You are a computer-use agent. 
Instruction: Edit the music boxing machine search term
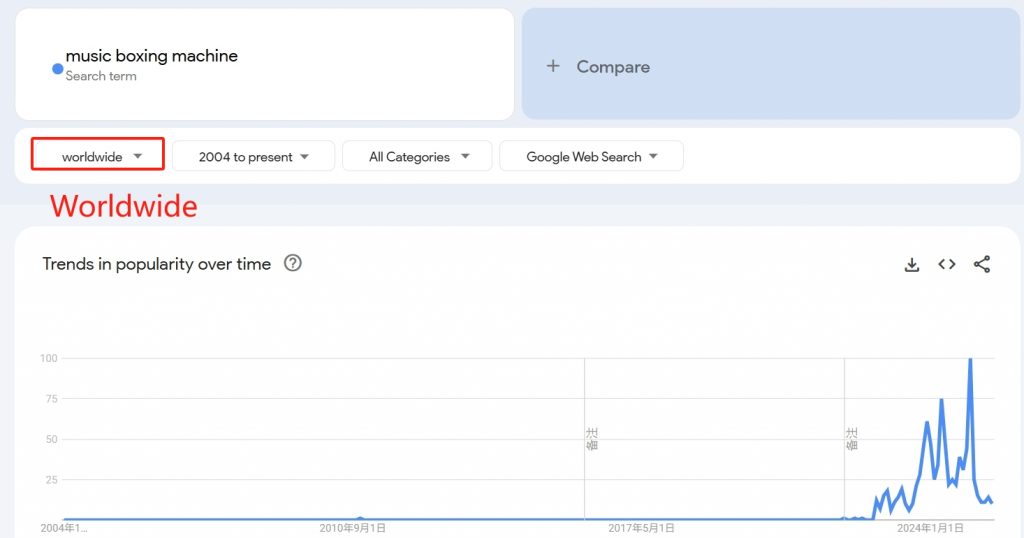pos(152,56)
